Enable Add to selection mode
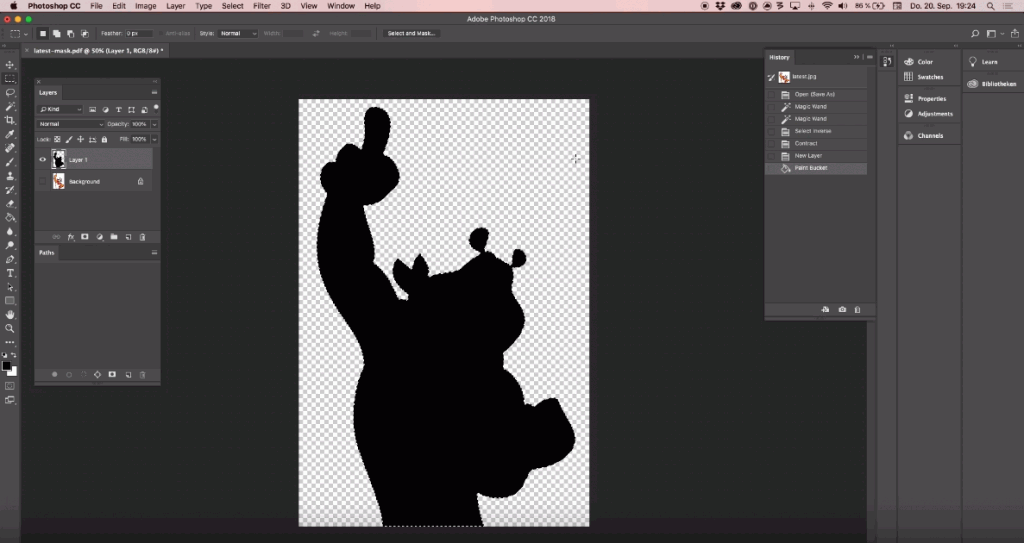This screenshot has height=543, width=1024. [x=57, y=33]
